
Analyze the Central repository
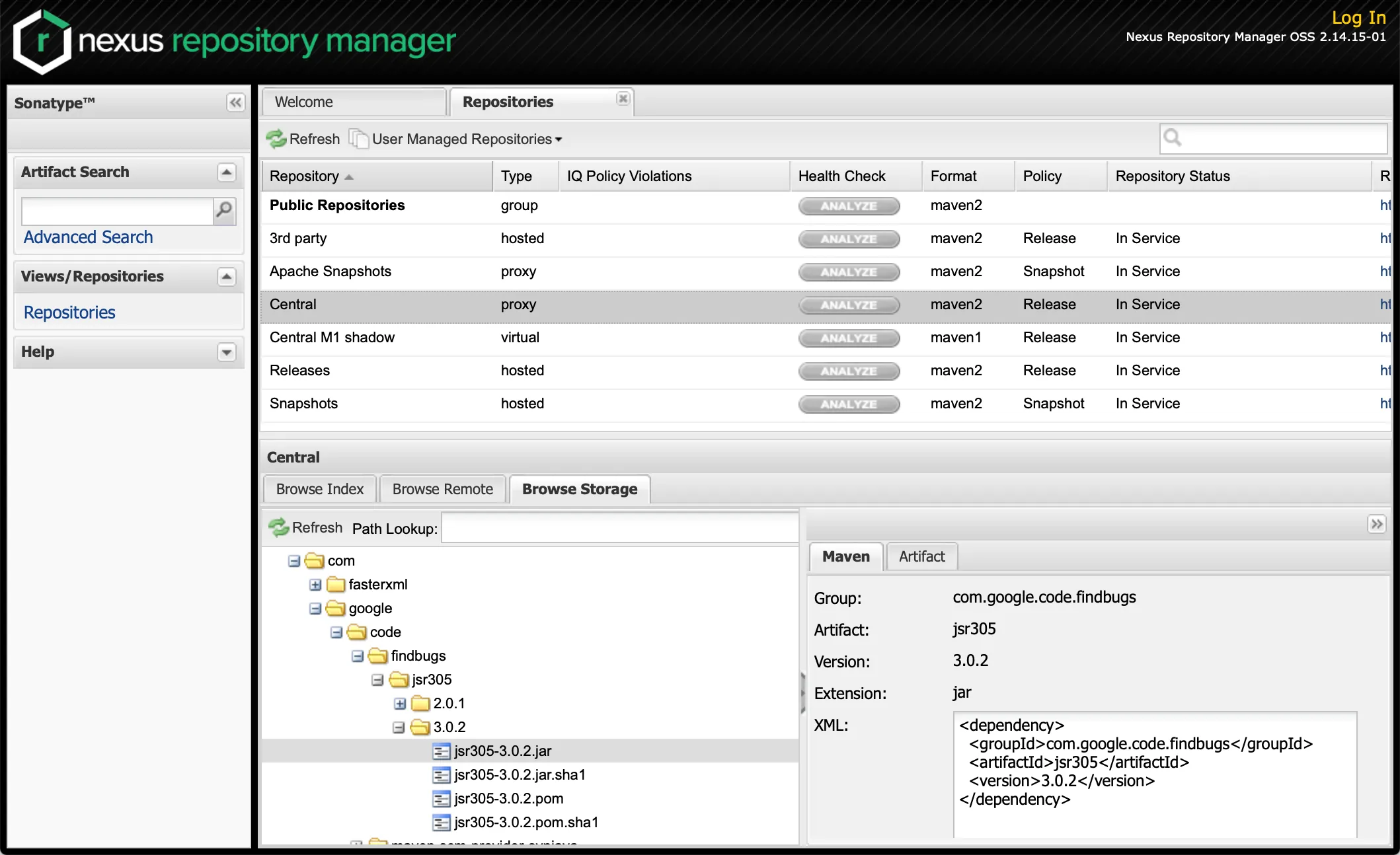tap(849, 305)
